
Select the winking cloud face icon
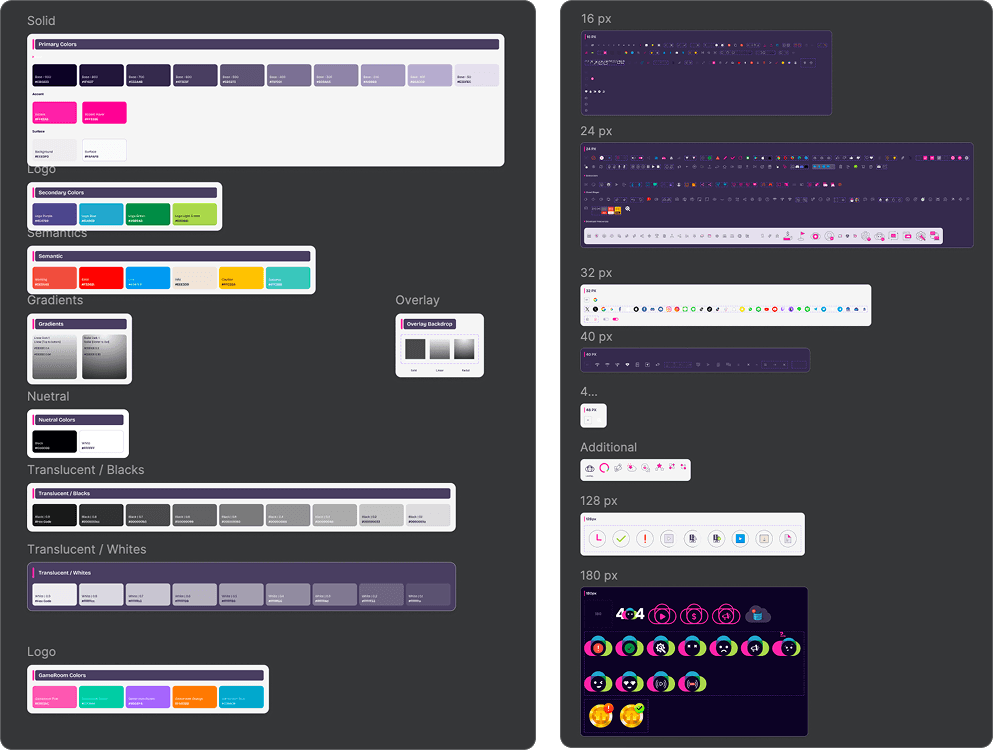click(598, 682)
